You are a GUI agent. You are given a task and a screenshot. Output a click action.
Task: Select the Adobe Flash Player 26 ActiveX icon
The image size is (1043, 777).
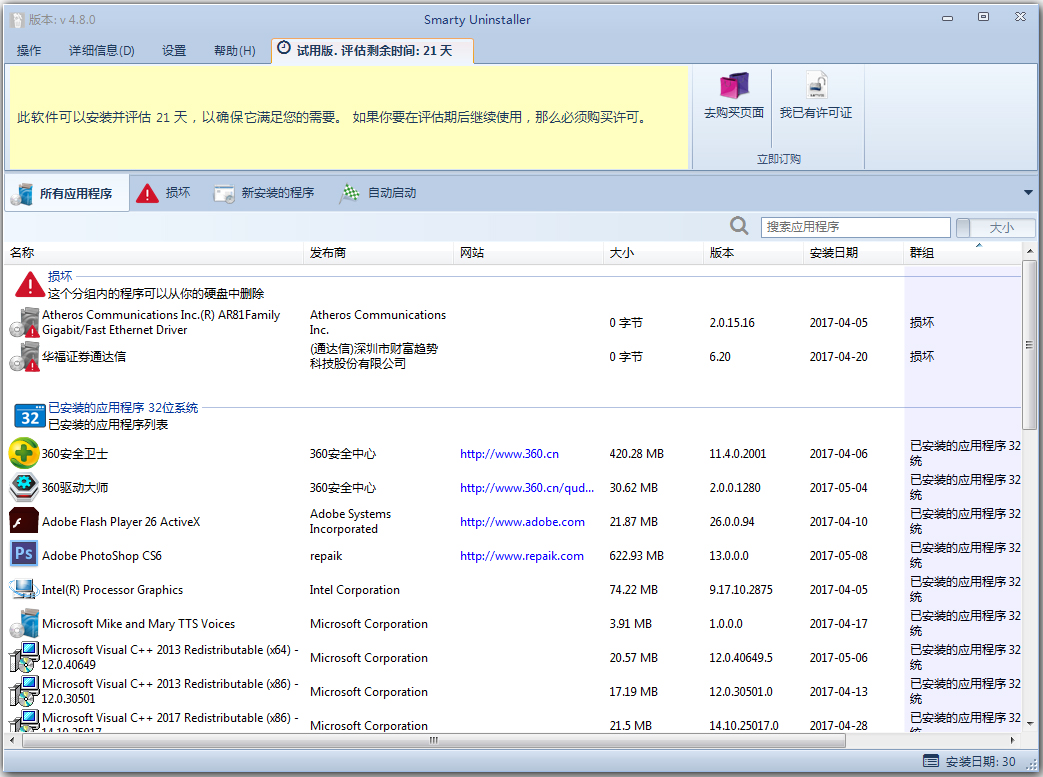coord(24,522)
